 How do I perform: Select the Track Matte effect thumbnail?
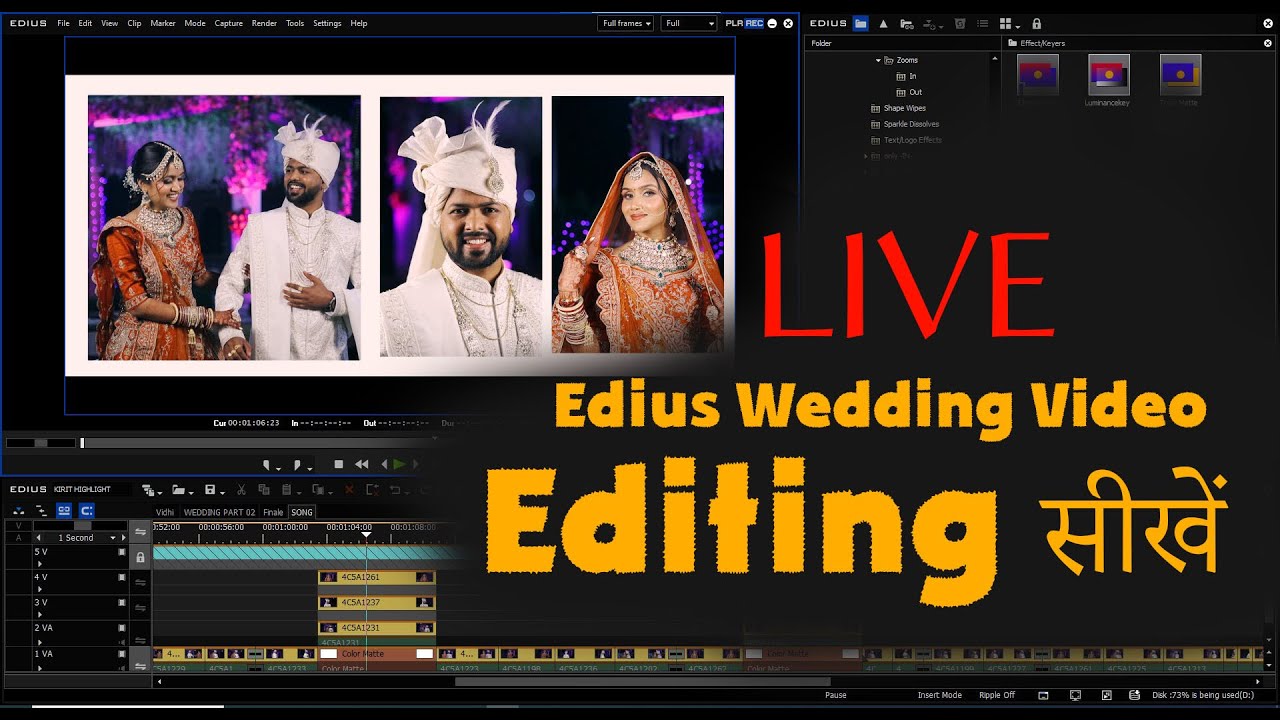pos(1180,76)
